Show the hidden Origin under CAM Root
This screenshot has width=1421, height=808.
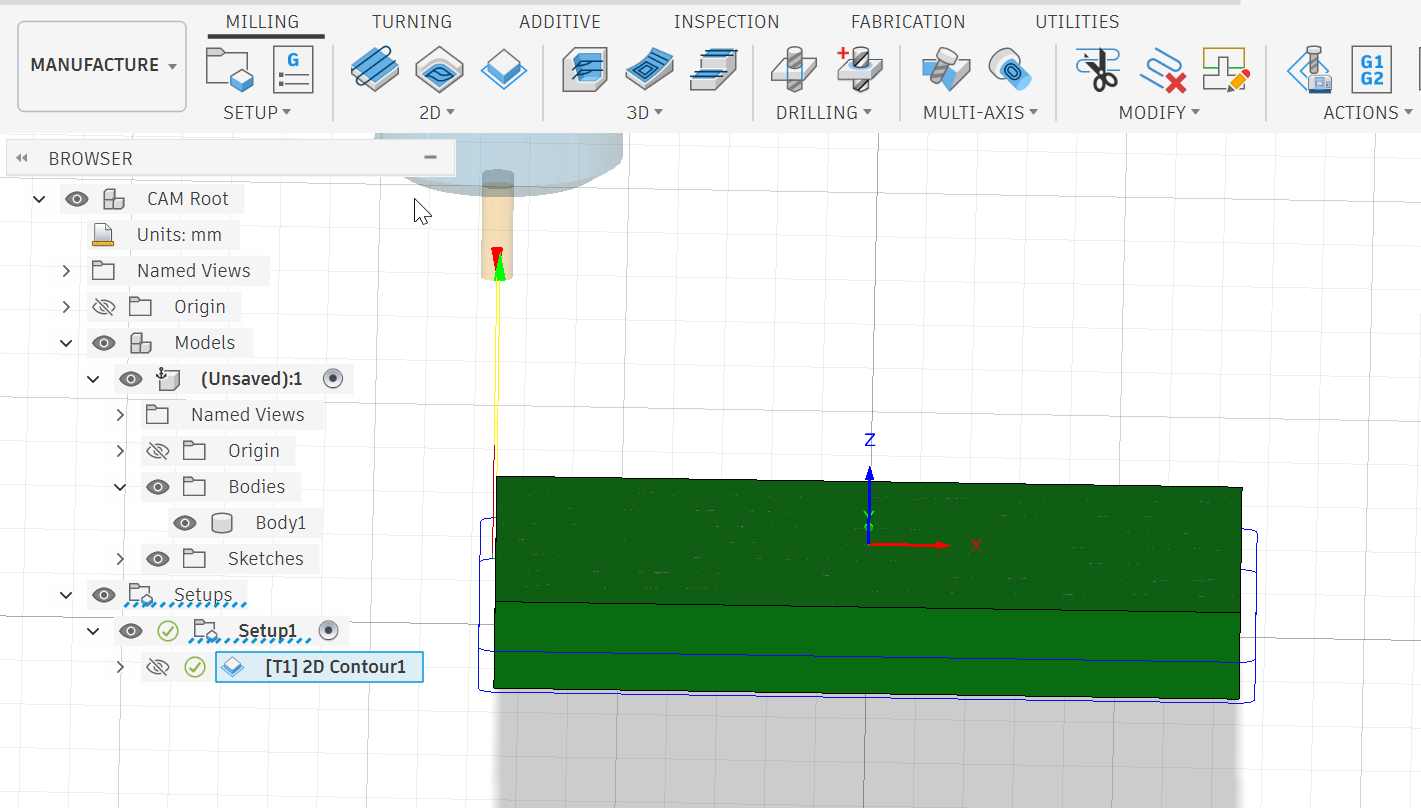(104, 307)
